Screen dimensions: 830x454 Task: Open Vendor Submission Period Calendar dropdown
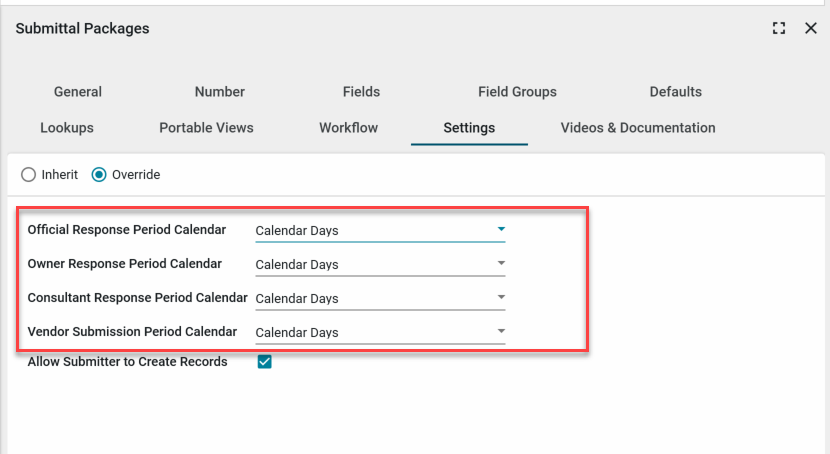pos(380,333)
